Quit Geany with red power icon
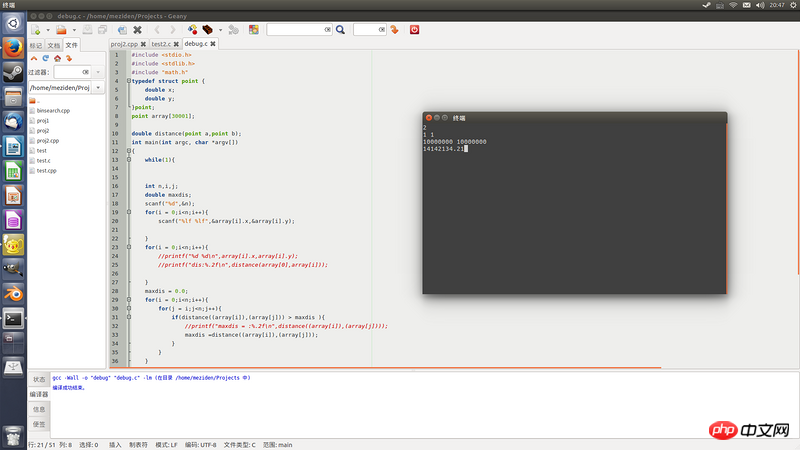 point(414,30)
